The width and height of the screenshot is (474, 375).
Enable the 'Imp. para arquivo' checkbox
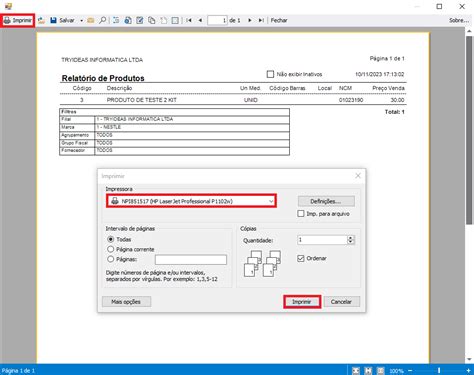coord(301,214)
